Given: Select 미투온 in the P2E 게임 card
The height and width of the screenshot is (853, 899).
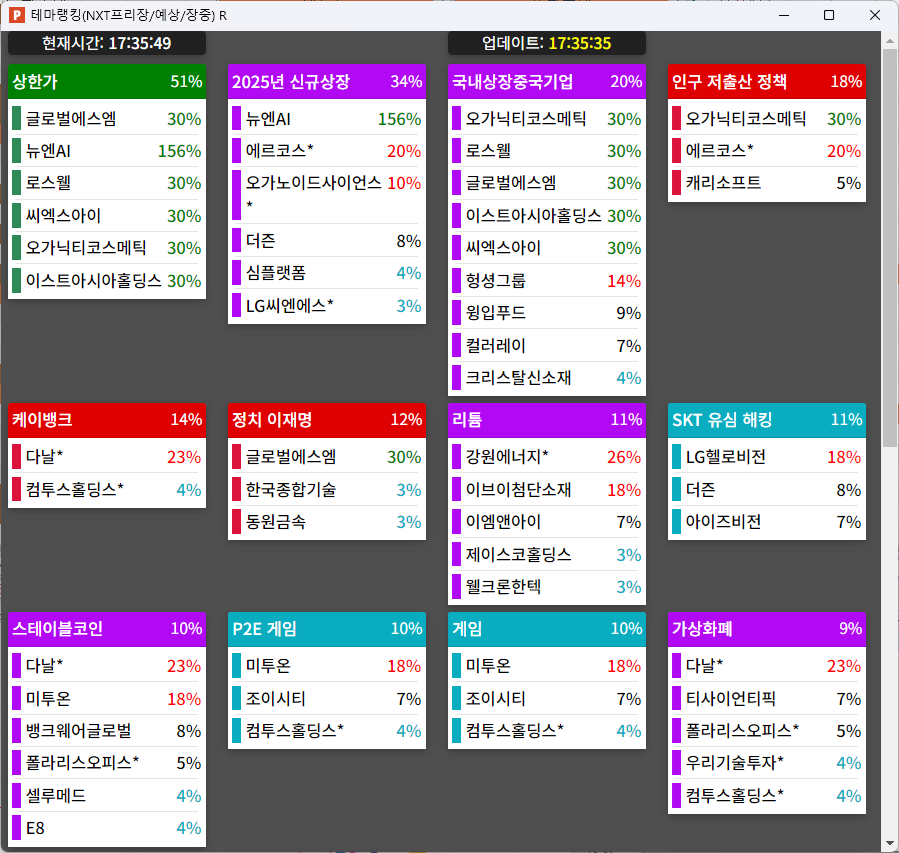Looking at the screenshot, I should (327, 666).
